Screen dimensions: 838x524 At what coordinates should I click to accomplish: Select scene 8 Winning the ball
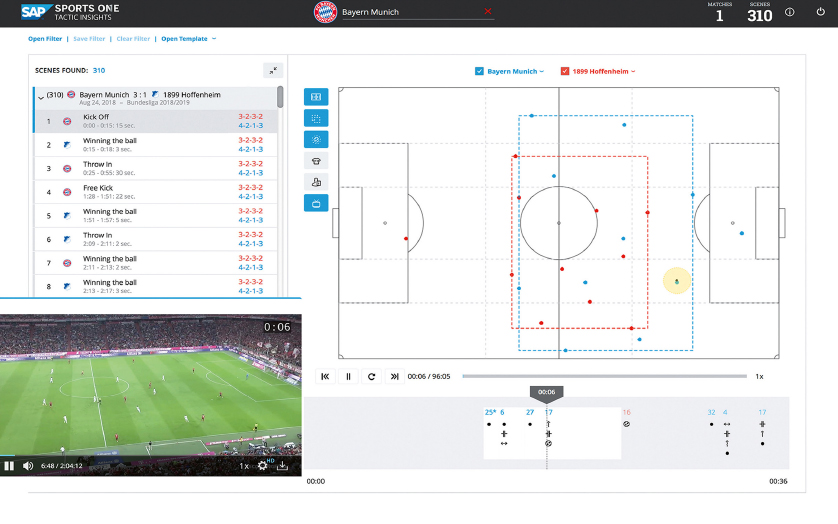(x=156, y=286)
